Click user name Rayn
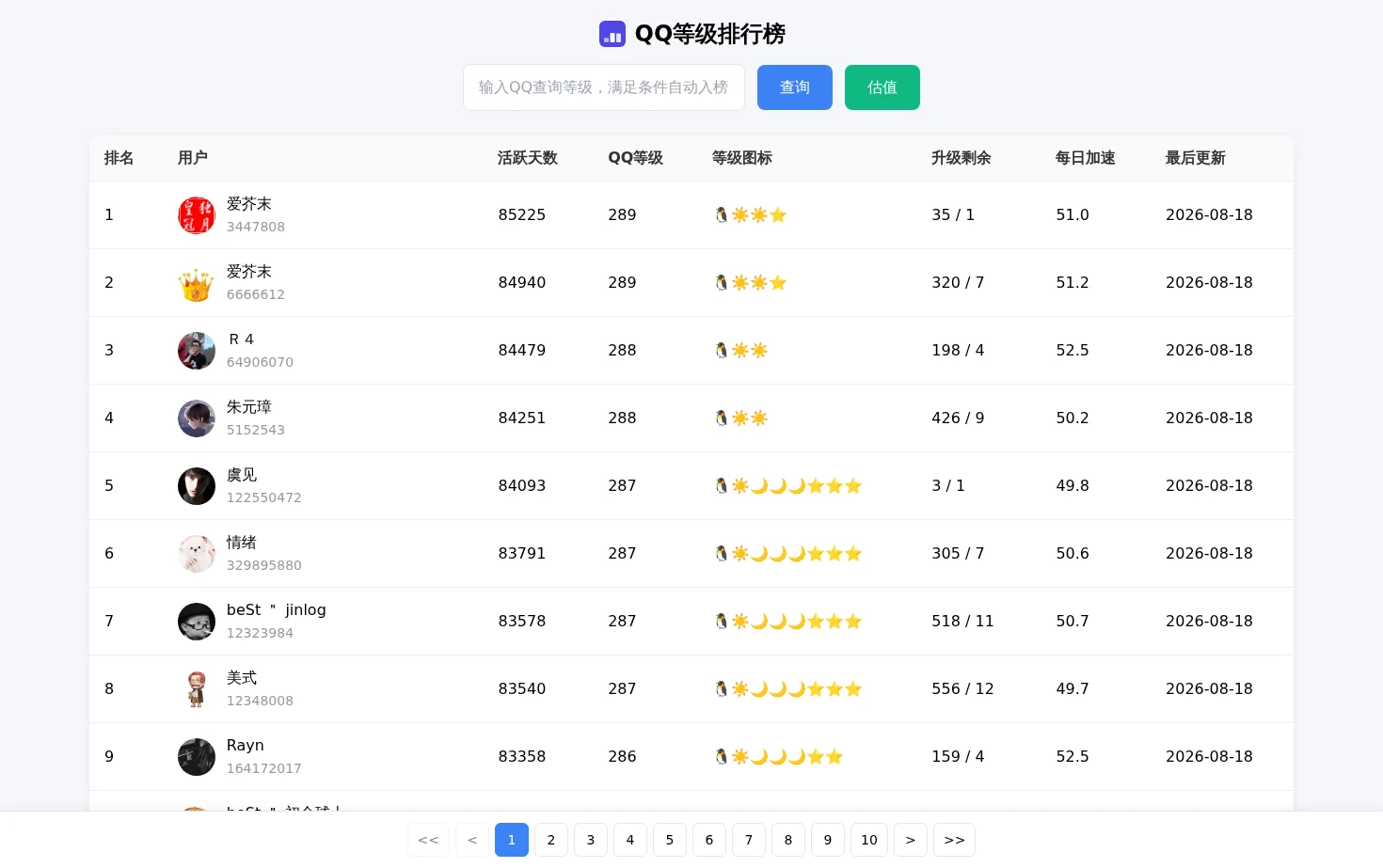Image resolution: width=1383 pixels, height=868 pixels. click(246, 746)
